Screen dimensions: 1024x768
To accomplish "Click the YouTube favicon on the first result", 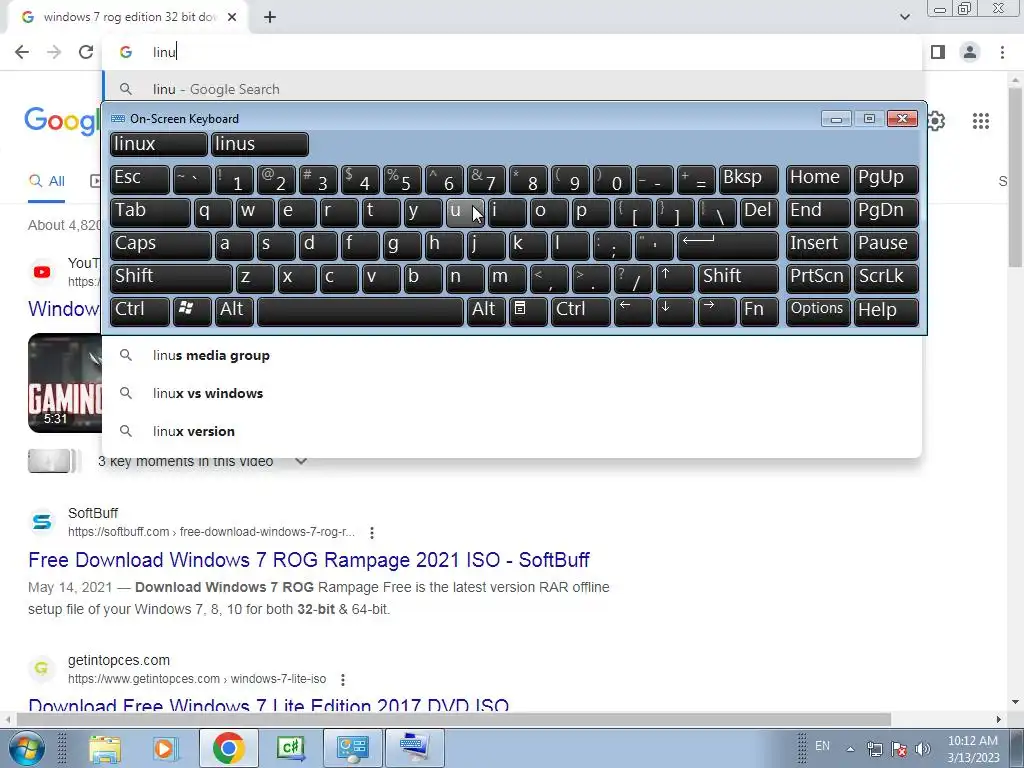I will 42,272.
